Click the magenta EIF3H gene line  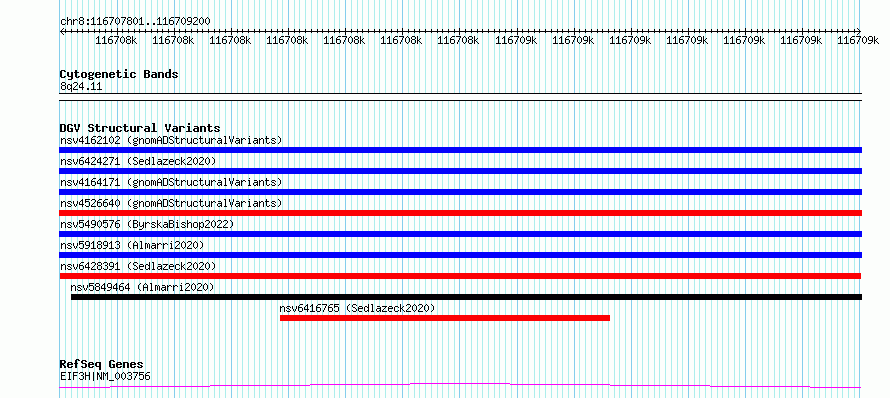point(460,386)
